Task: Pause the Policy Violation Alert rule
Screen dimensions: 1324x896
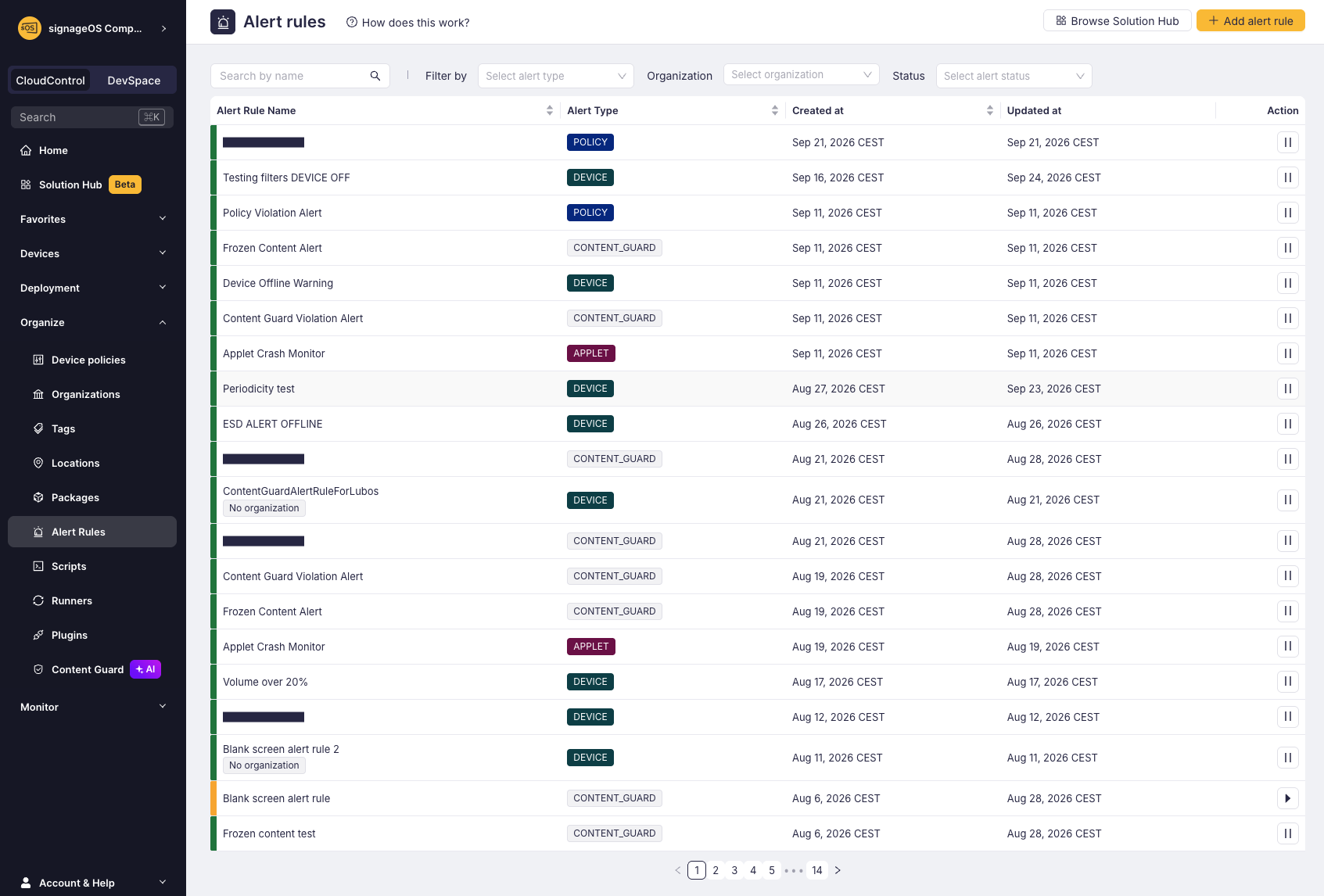Action: (1288, 213)
